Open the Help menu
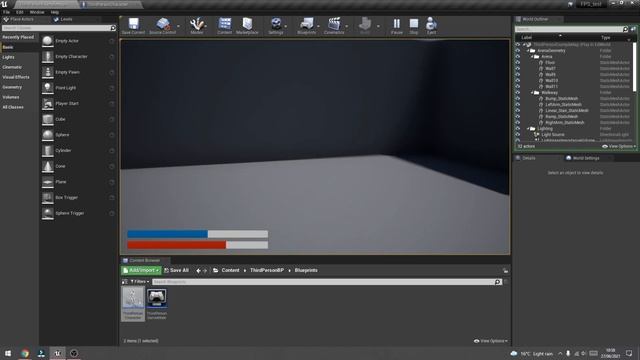The height and width of the screenshot is (360, 640). [54, 12]
